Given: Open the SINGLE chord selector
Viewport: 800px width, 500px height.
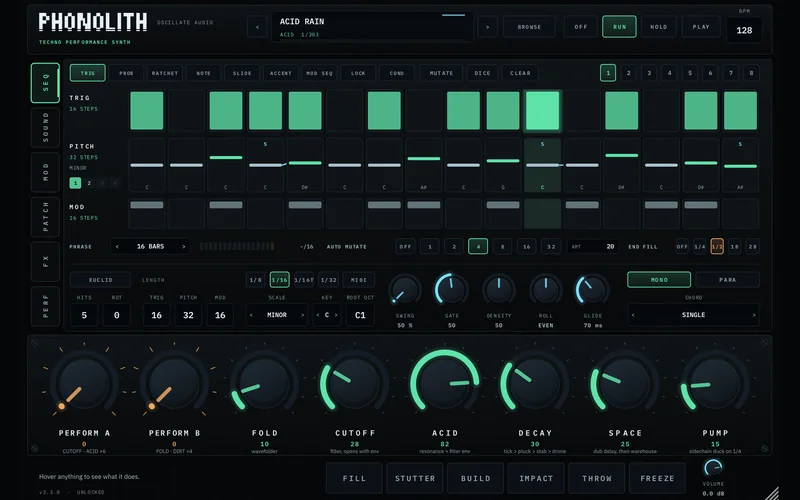Looking at the screenshot, I should click(693, 315).
